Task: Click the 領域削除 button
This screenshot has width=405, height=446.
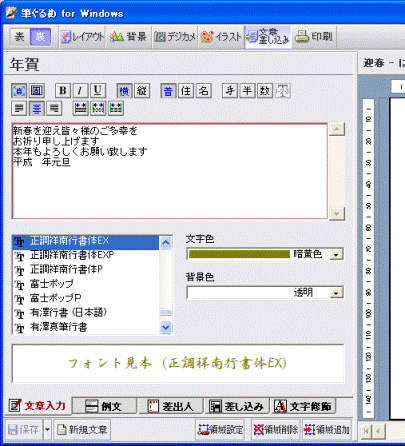Action: pyautogui.click(x=276, y=430)
